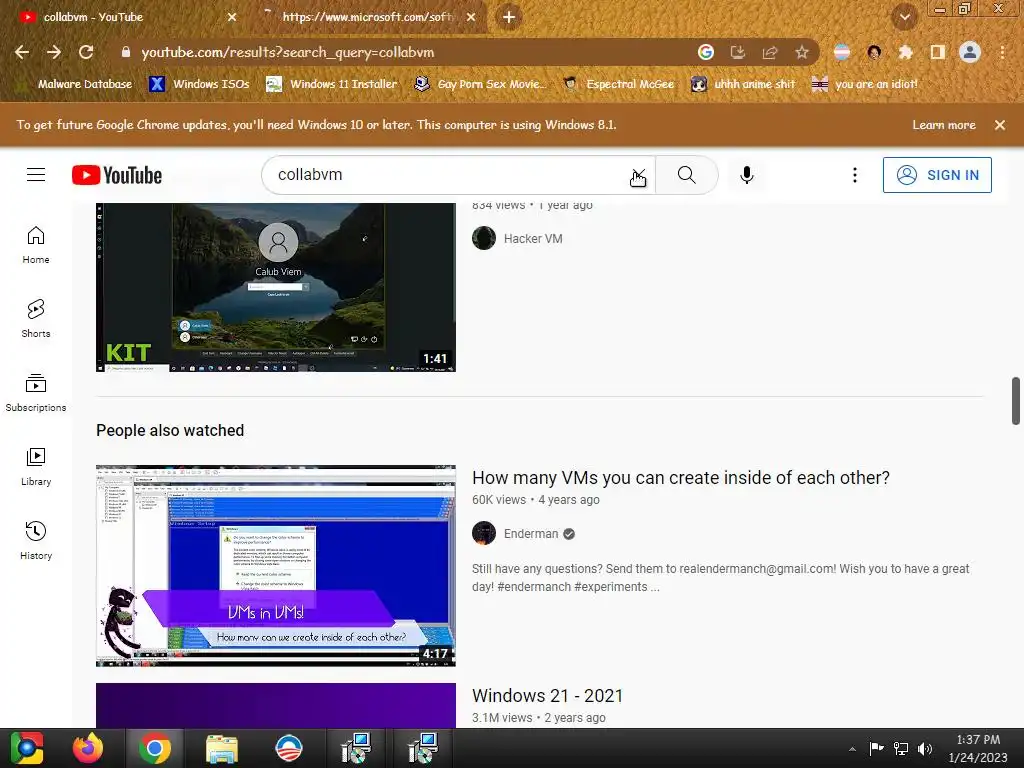Open YouTube settings three-dot menu
1024x768 pixels.
tap(854, 175)
